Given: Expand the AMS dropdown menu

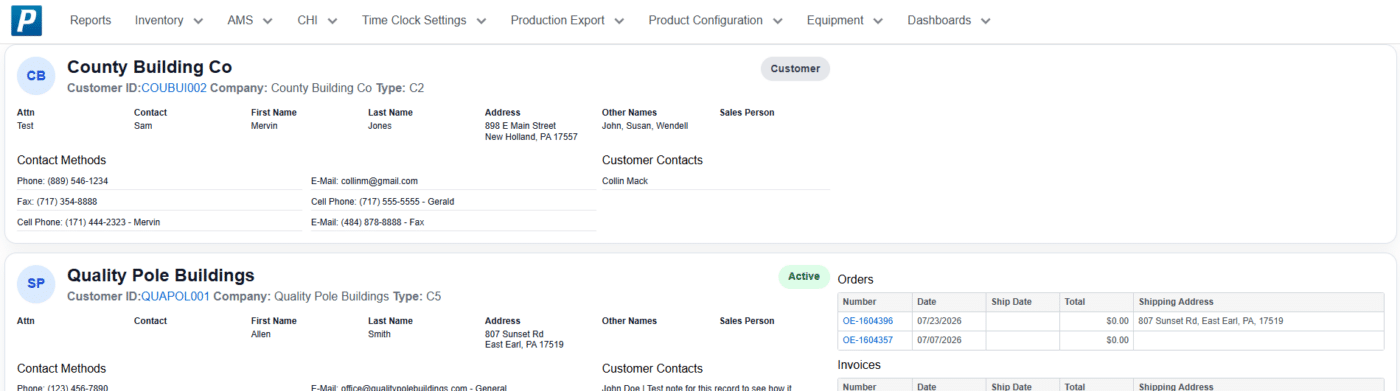Looking at the screenshot, I should [x=250, y=20].
